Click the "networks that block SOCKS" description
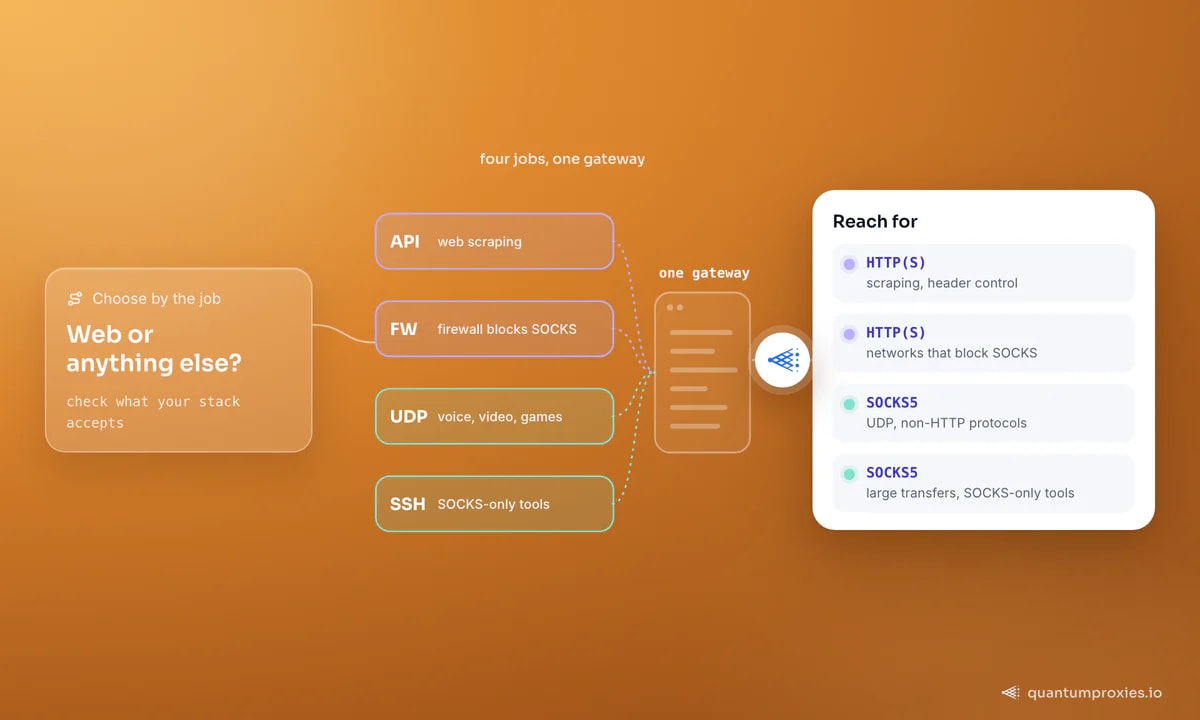The image size is (1200, 720). pyautogui.click(x=952, y=353)
